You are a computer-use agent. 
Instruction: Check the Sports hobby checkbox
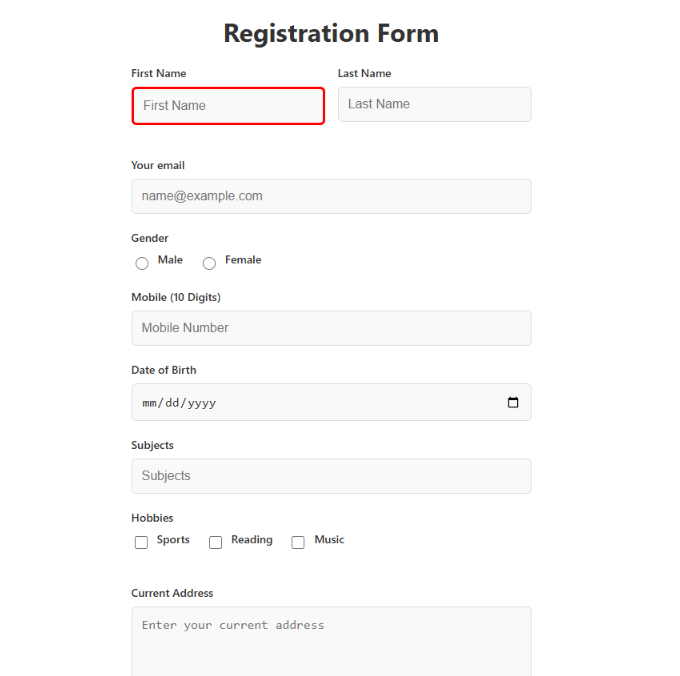coord(141,543)
